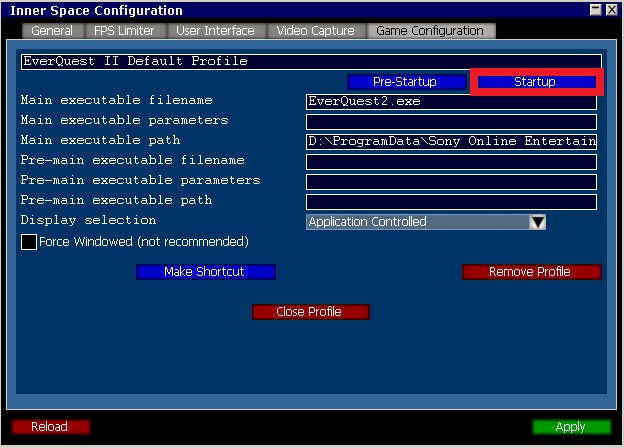624x448 pixels.
Task: Click the green Apply button
Action: (571, 427)
